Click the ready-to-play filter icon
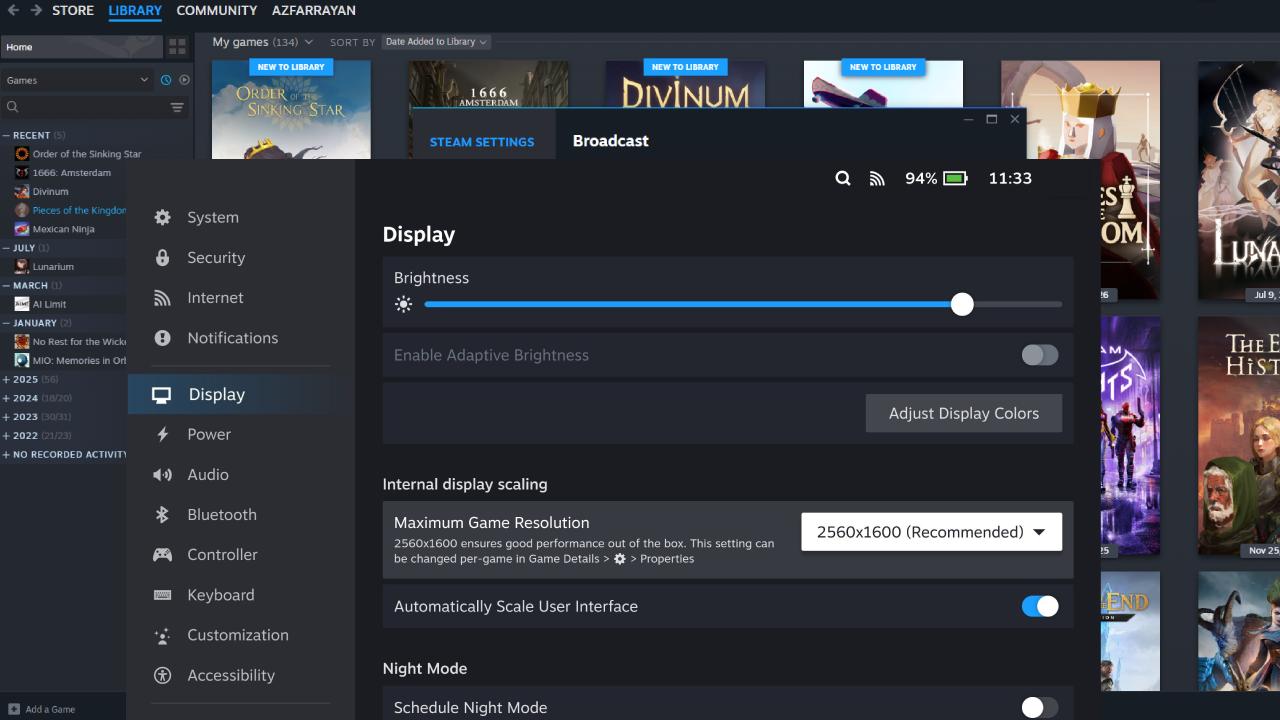 pos(184,80)
